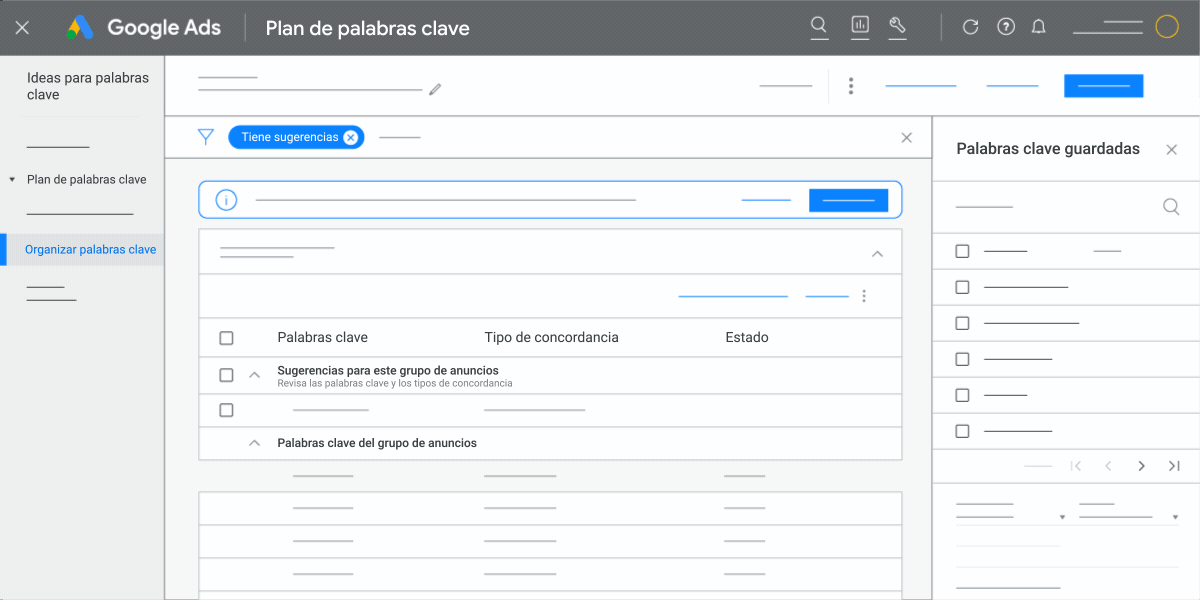Remove the Tiene sugerencias filter chip

(351, 137)
